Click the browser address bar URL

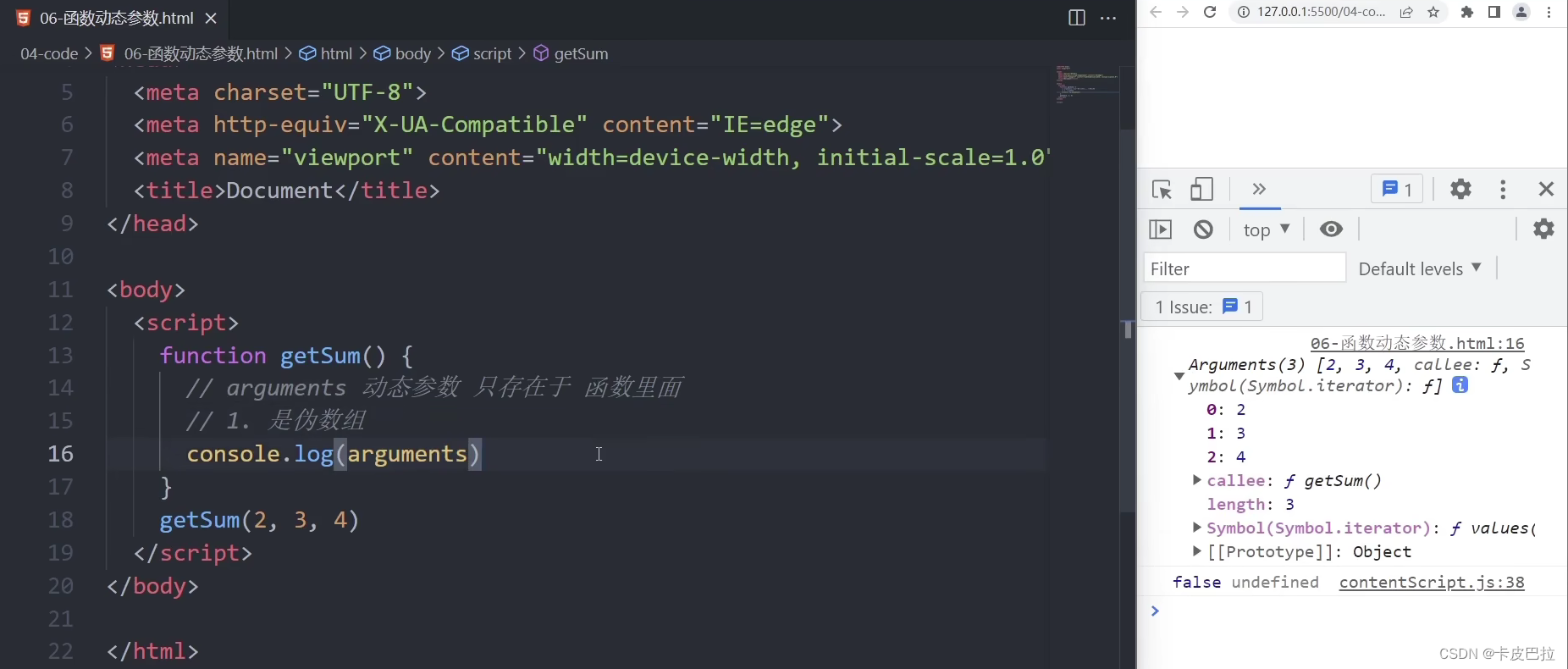[1321, 12]
